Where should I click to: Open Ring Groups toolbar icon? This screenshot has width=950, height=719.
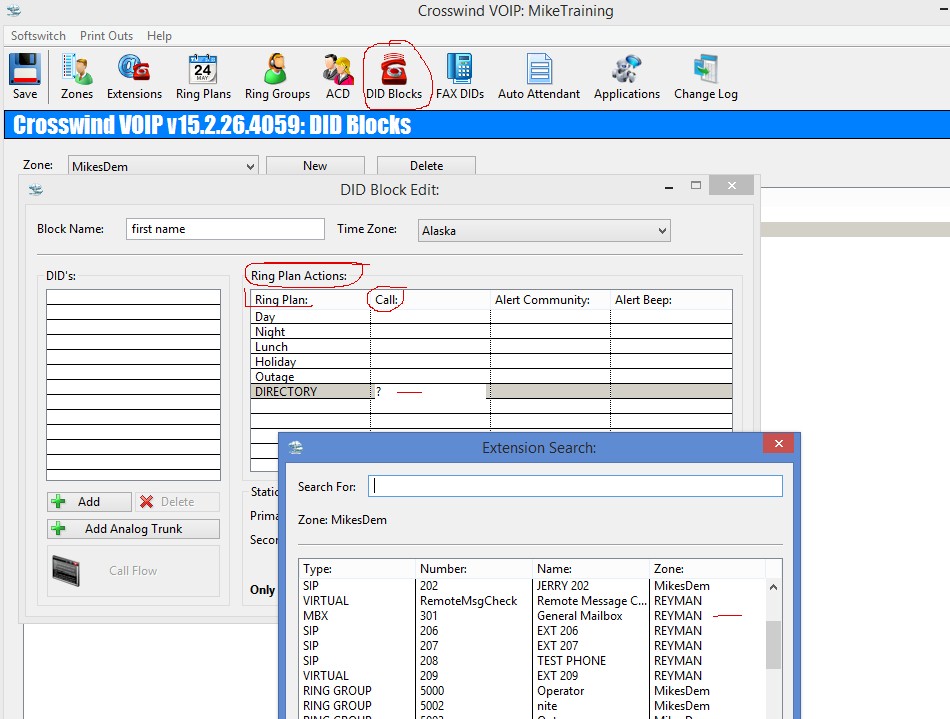tap(277, 76)
